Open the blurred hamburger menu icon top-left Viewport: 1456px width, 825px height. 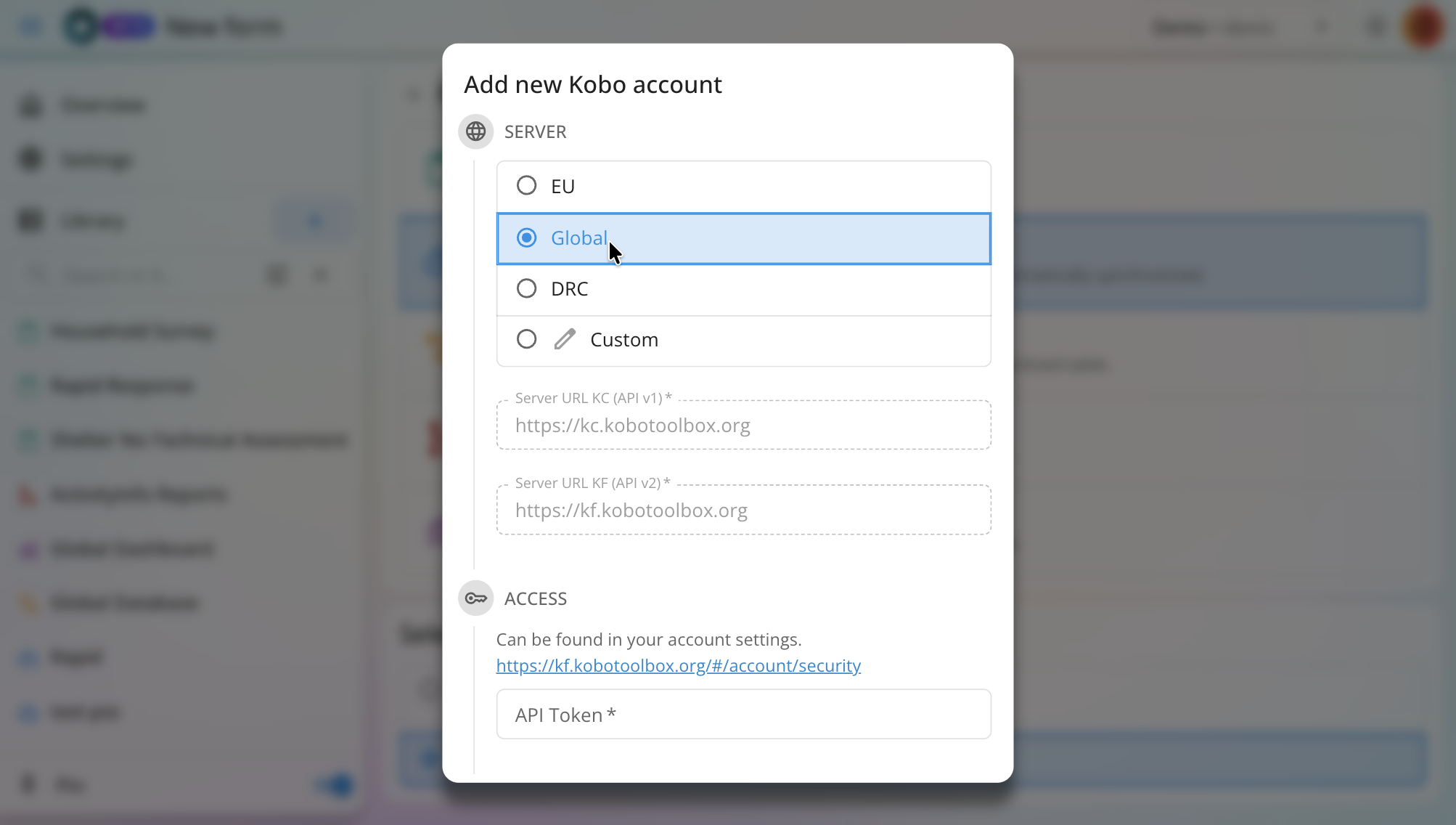[x=31, y=27]
